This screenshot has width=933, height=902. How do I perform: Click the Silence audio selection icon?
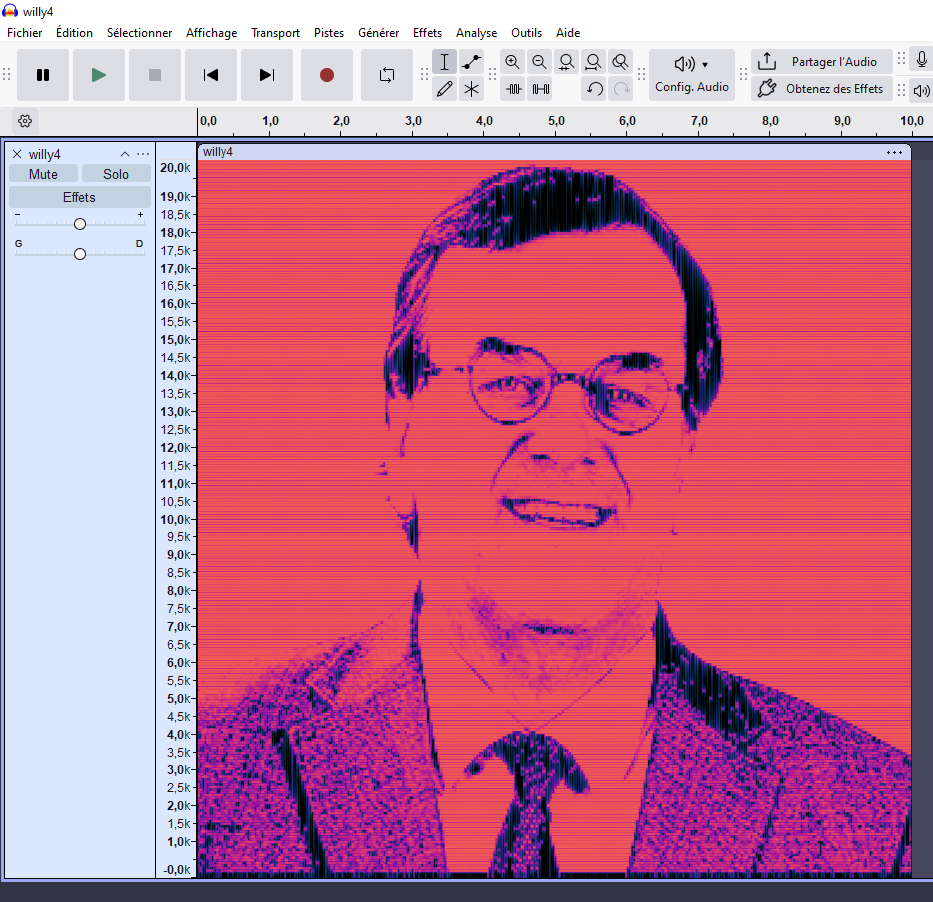click(541, 89)
